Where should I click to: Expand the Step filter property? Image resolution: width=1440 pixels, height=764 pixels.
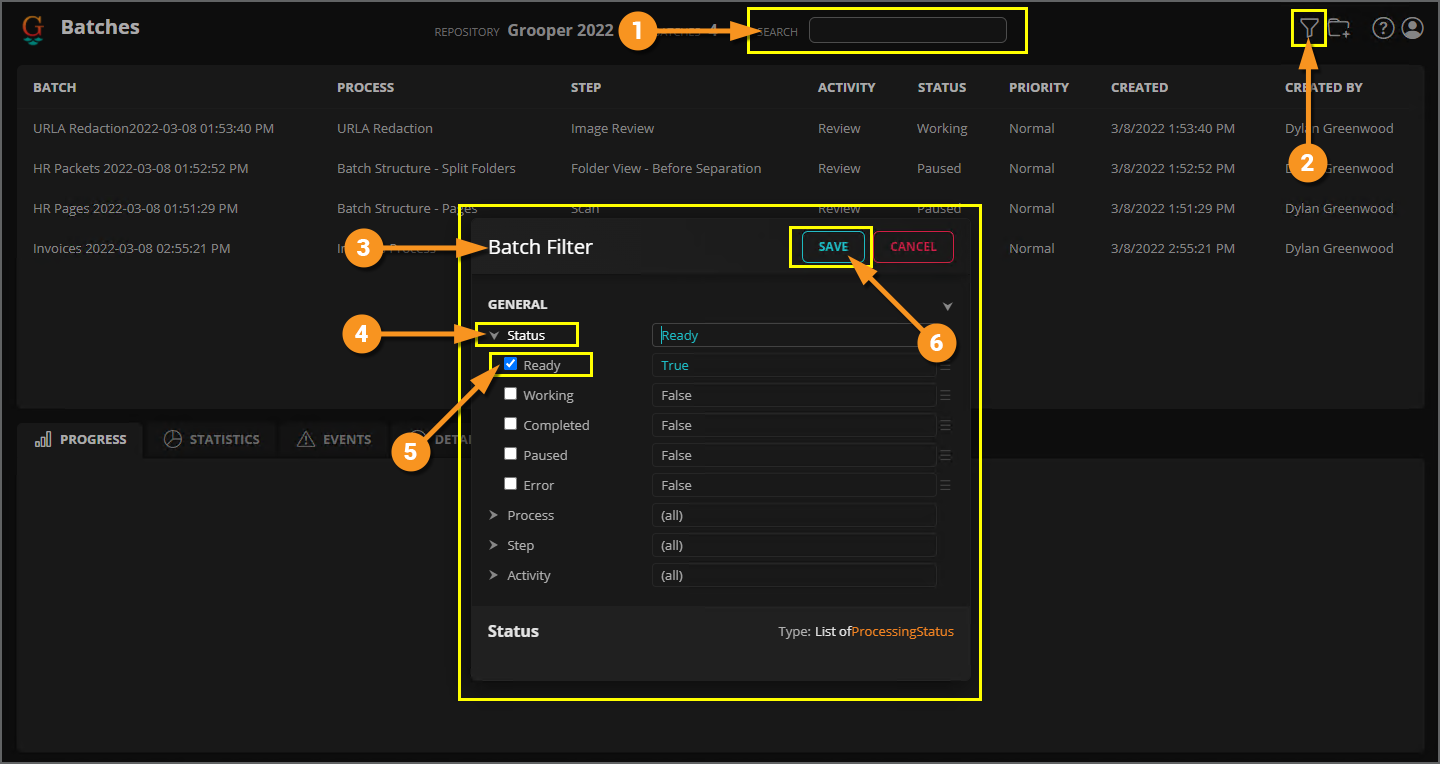click(493, 545)
